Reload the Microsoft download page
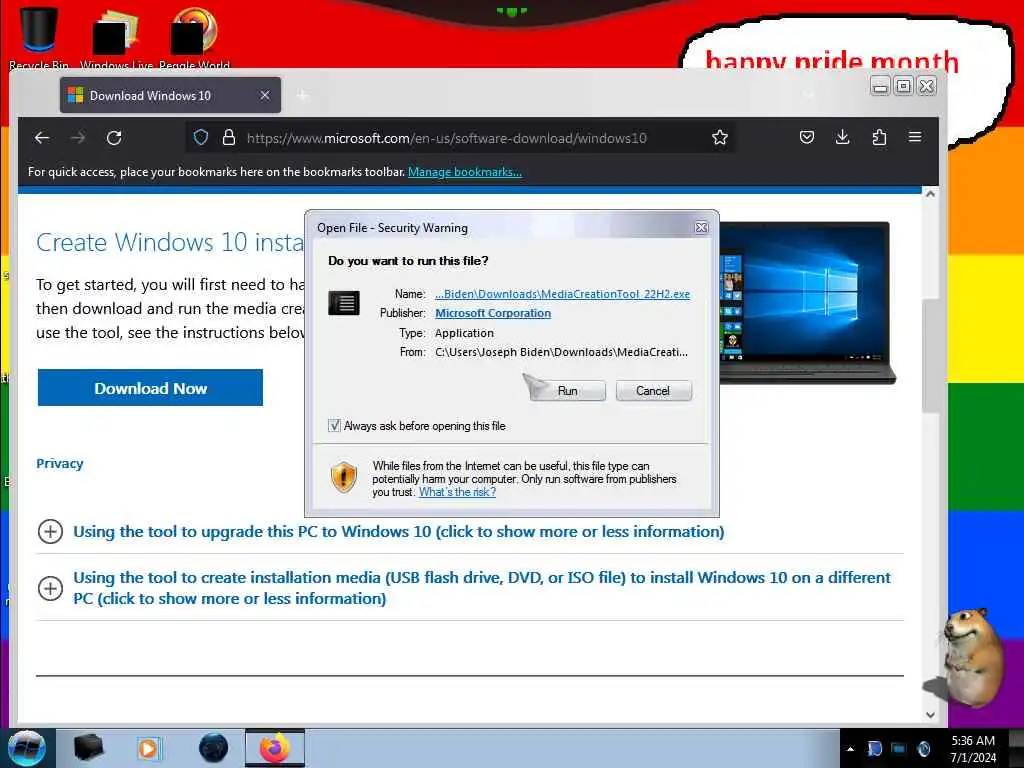This screenshot has width=1024, height=768. point(114,138)
